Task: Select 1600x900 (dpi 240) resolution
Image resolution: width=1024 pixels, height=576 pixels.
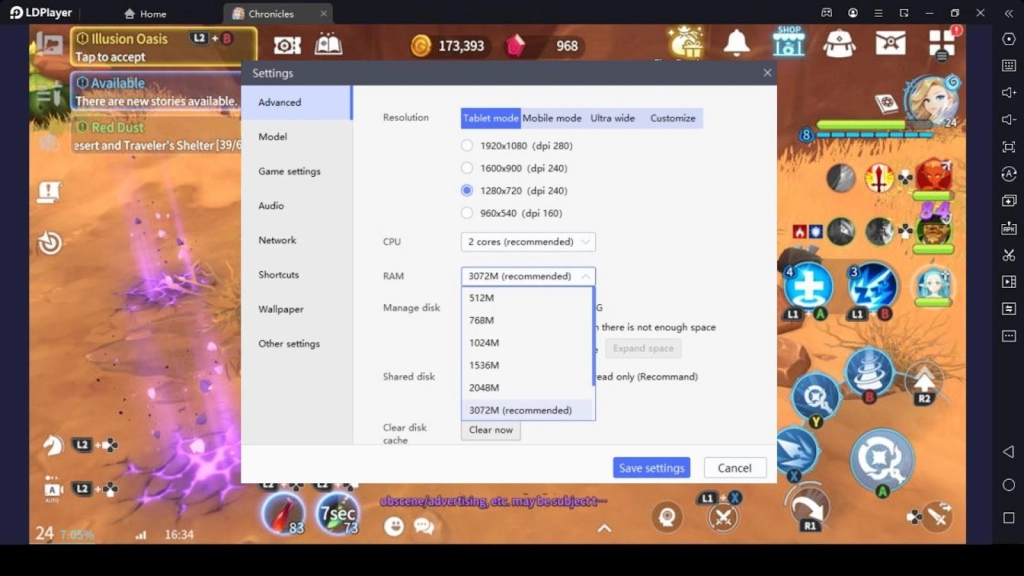Action: (466, 168)
